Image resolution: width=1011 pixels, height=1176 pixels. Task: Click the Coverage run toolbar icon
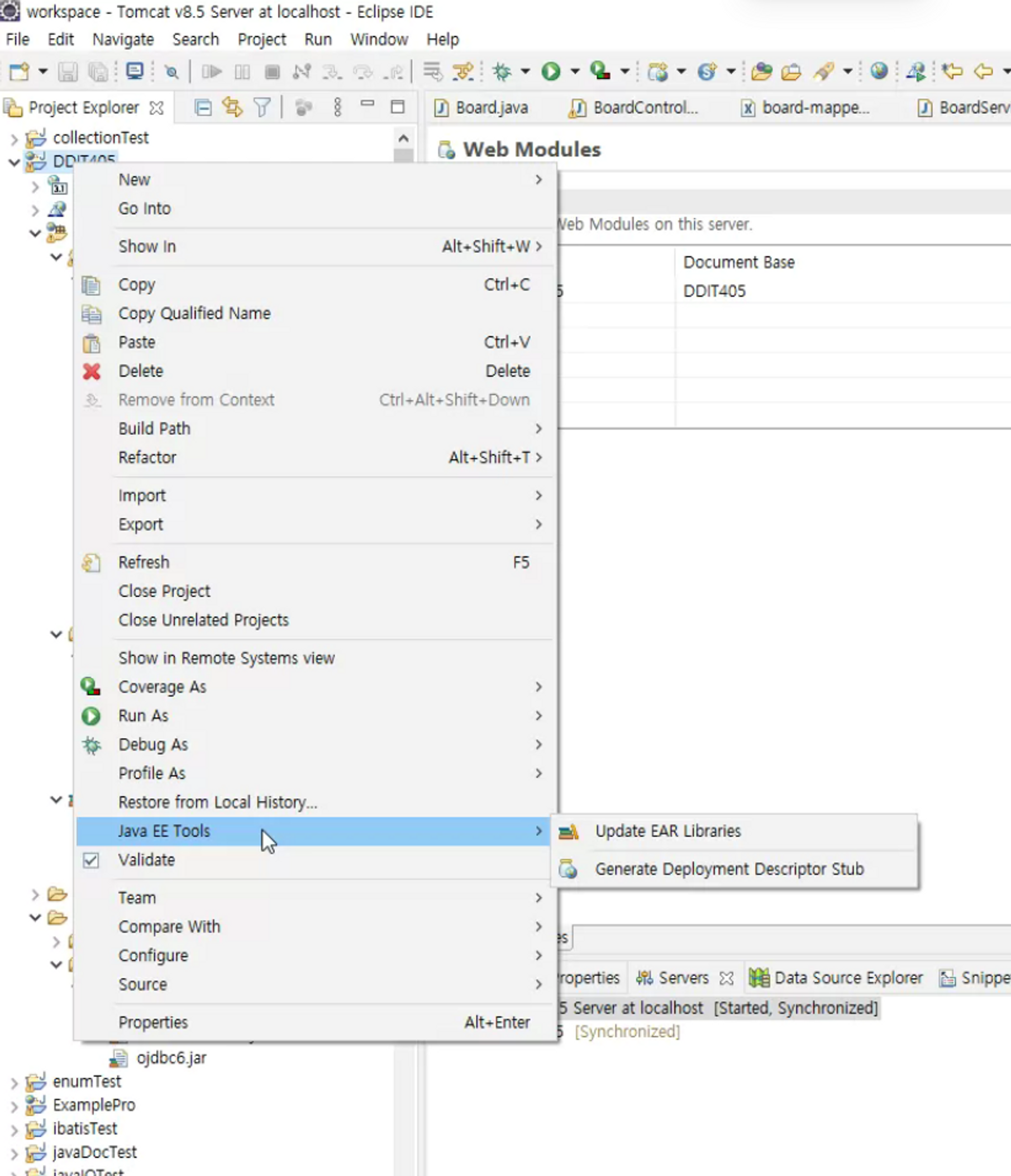tap(600, 71)
